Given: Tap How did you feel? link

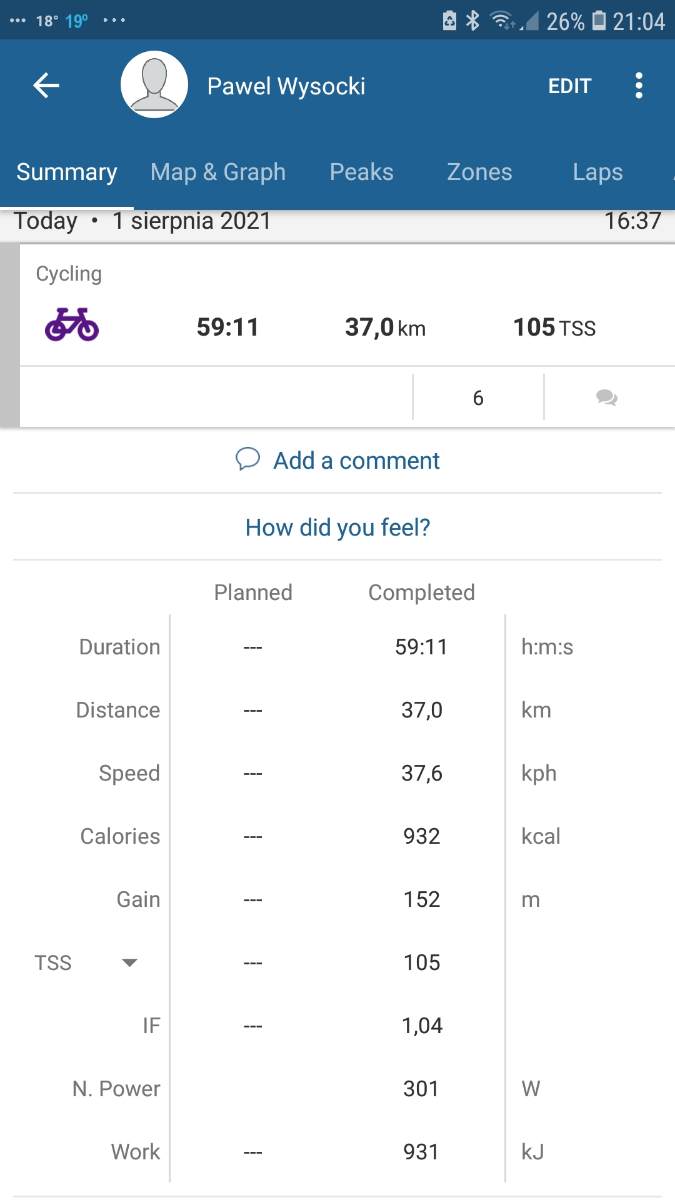Looking at the screenshot, I should pyautogui.click(x=338, y=527).
